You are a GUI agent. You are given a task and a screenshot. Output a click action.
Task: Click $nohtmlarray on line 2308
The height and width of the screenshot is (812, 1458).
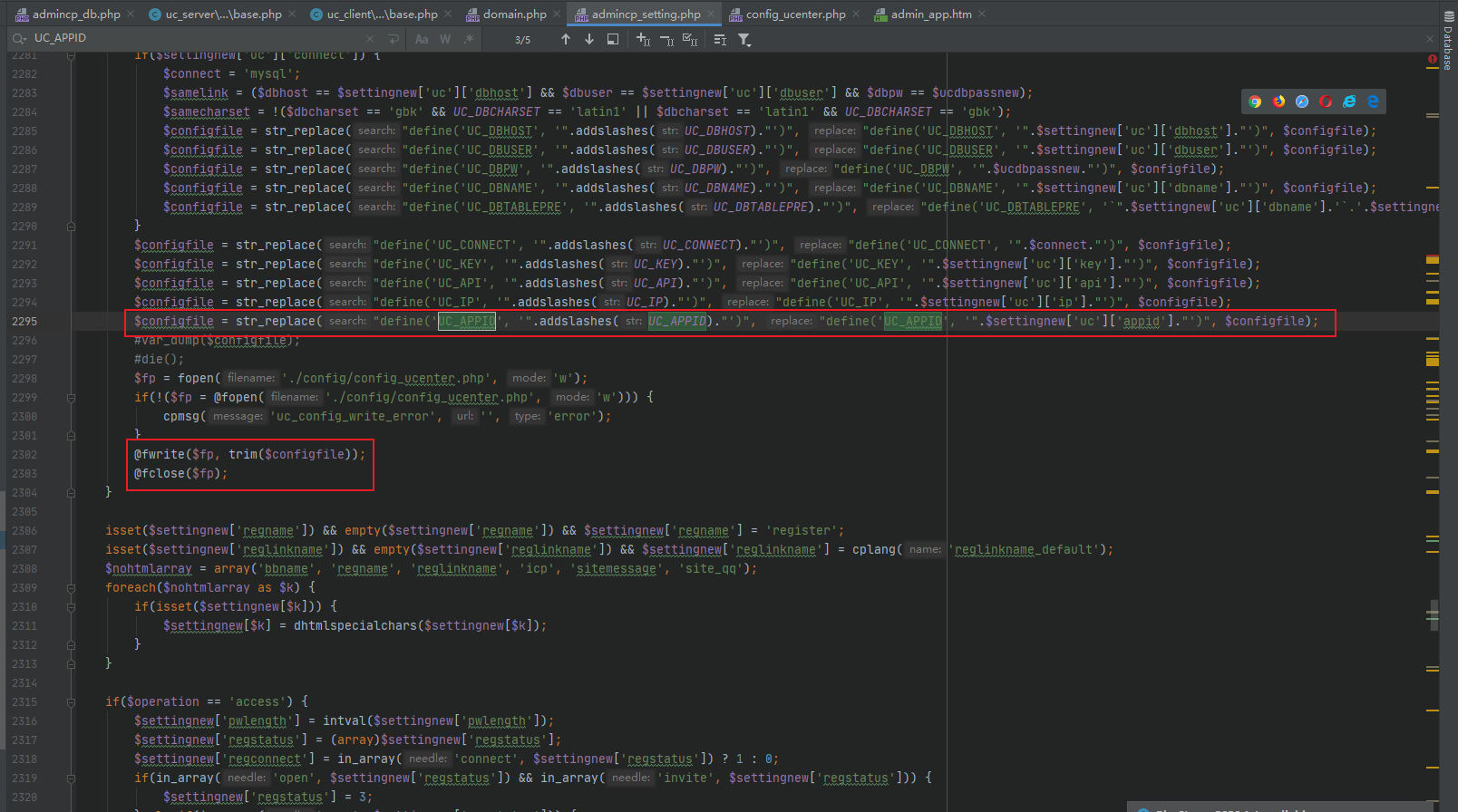(149, 568)
